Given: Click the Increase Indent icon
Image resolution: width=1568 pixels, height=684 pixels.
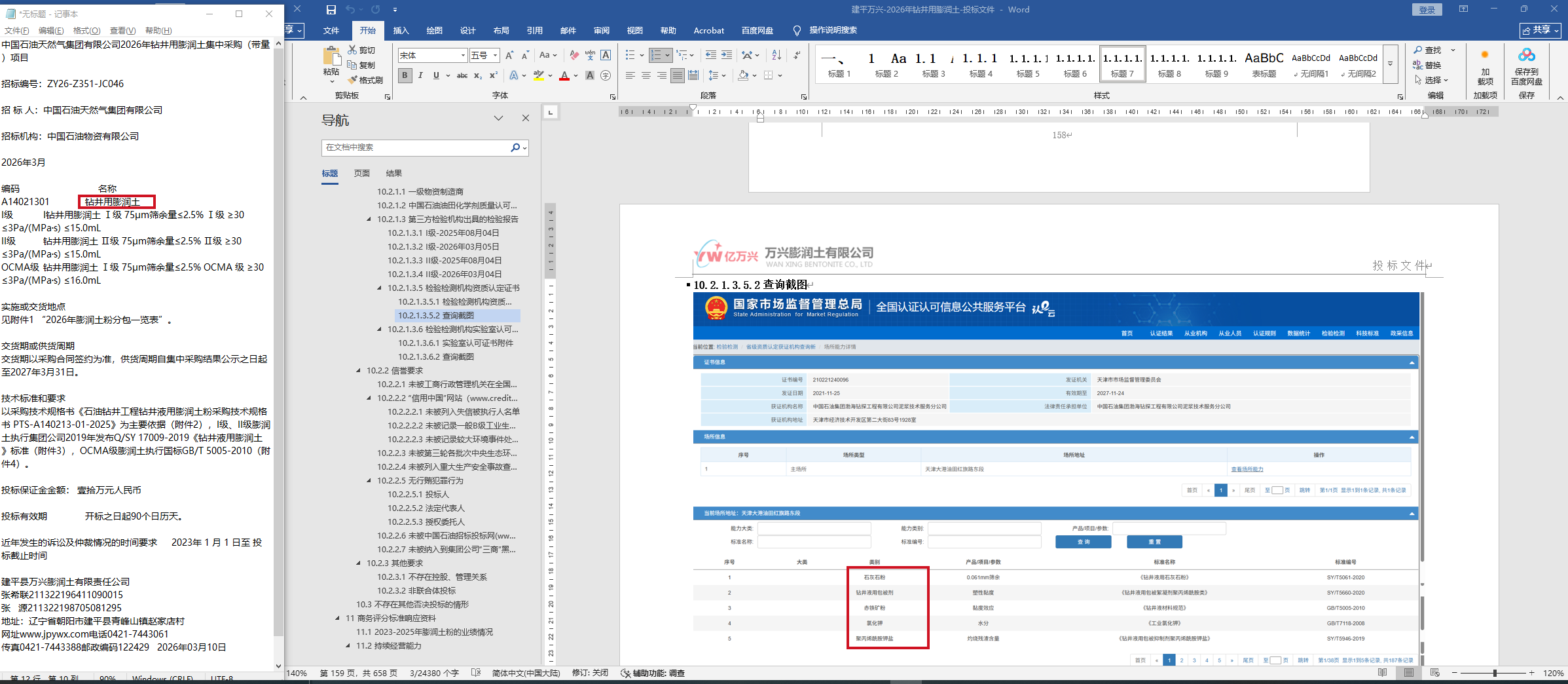Looking at the screenshot, I should coord(727,55).
